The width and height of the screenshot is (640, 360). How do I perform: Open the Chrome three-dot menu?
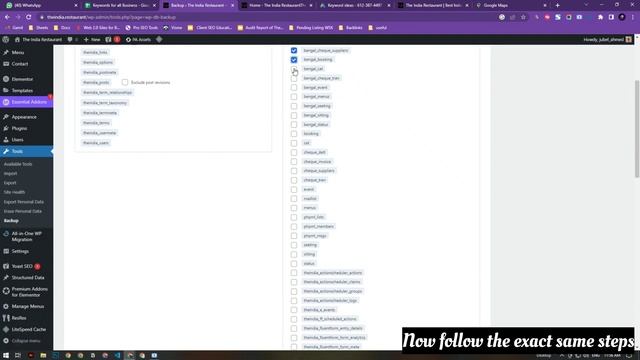click(x=633, y=17)
